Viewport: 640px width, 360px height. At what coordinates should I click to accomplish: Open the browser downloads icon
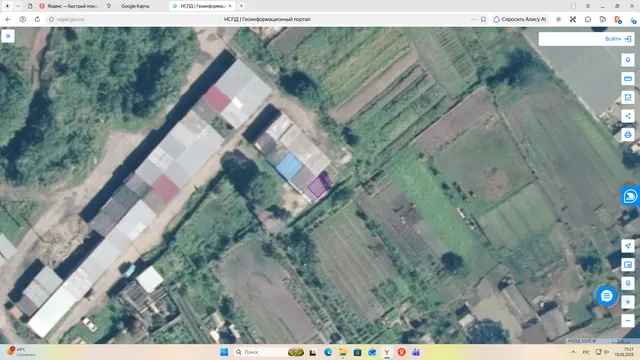[633, 19]
